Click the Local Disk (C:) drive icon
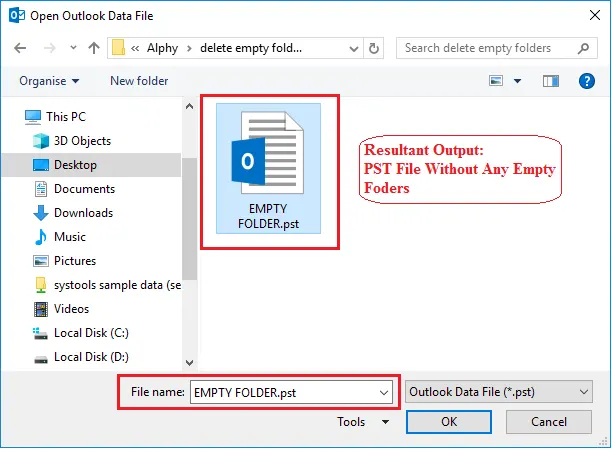The image size is (612, 449). point(41,333)
